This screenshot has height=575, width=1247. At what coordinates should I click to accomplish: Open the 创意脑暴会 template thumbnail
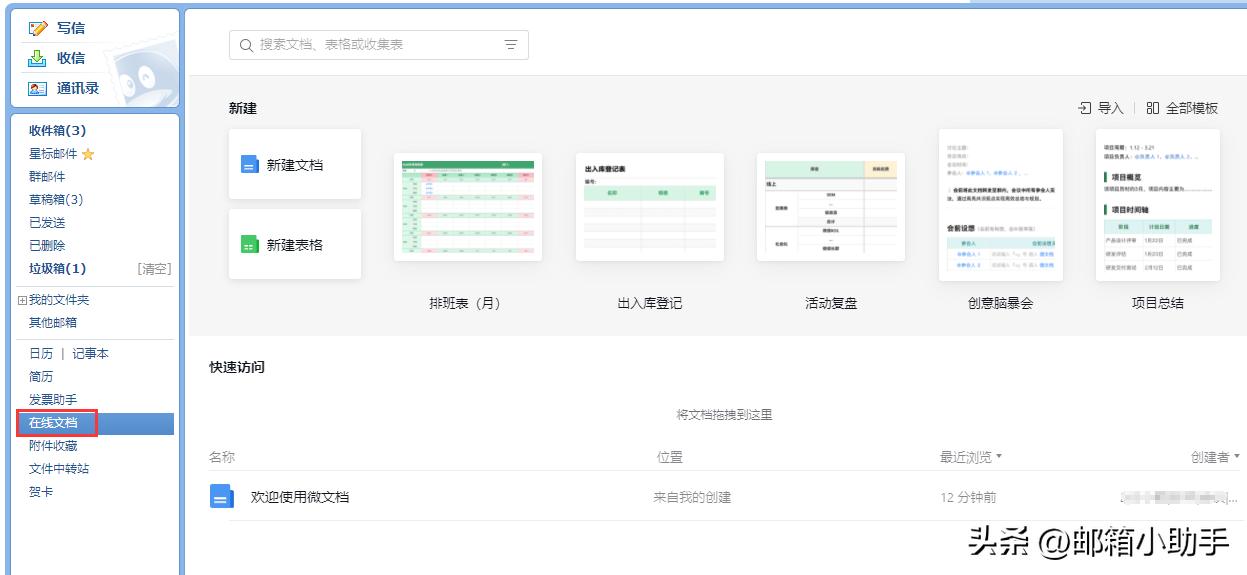[1001, 205]
